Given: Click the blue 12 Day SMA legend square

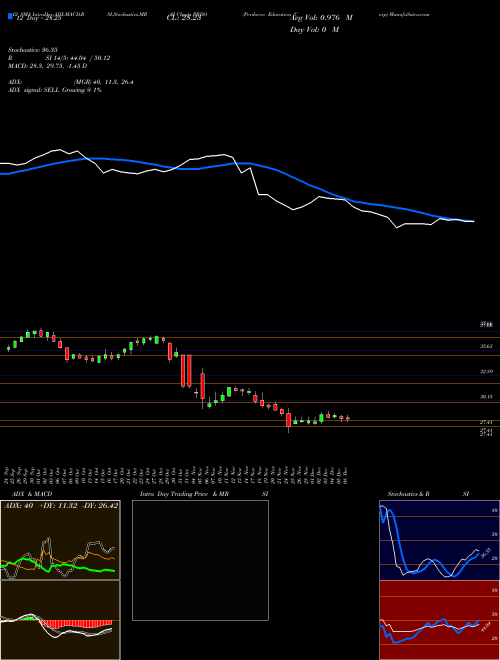Looking at the screenshot, I should click(11, 16).
